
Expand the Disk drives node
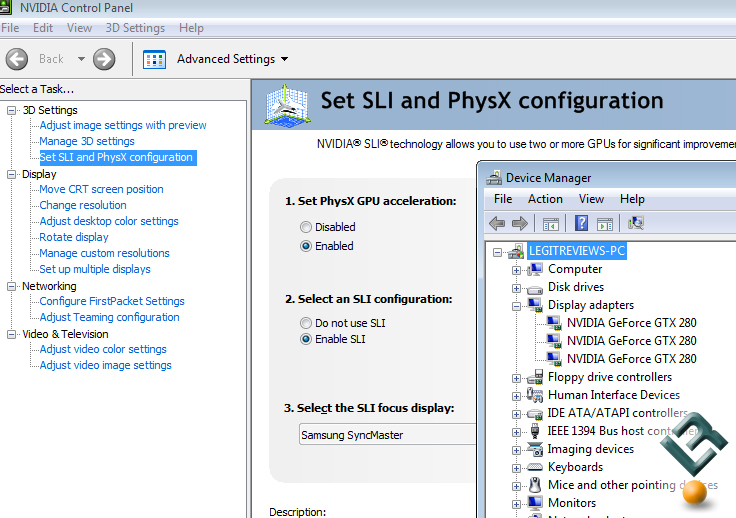(517, 287)
